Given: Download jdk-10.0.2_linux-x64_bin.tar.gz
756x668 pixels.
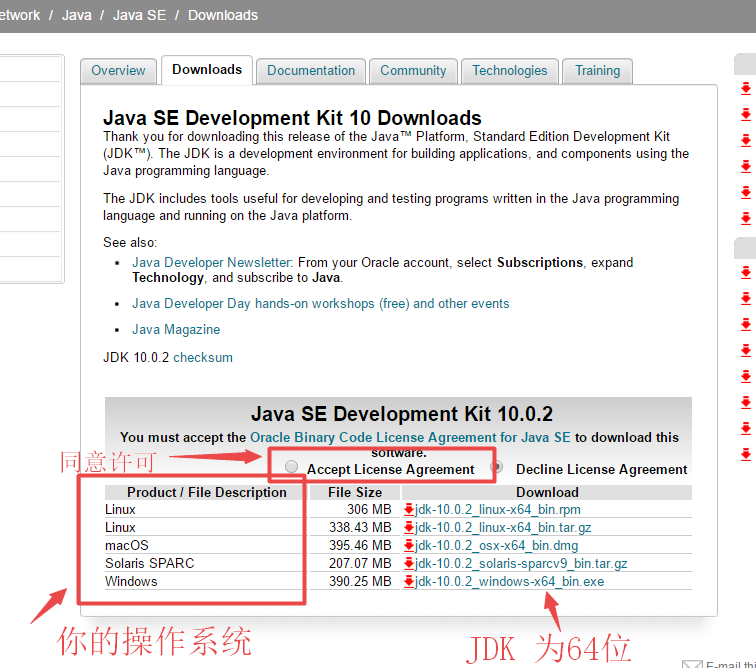Looking at the screenshot, I should [x=503, y=527].
